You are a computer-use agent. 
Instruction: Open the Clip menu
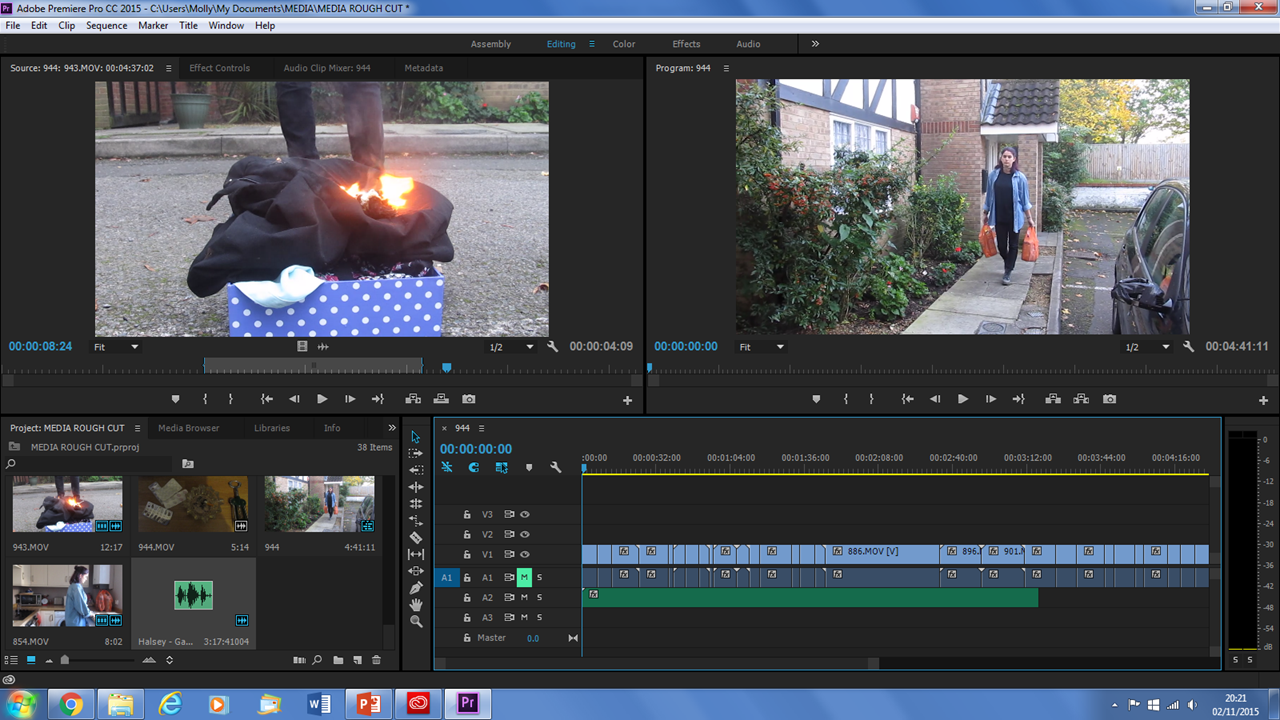click(66, 26)
